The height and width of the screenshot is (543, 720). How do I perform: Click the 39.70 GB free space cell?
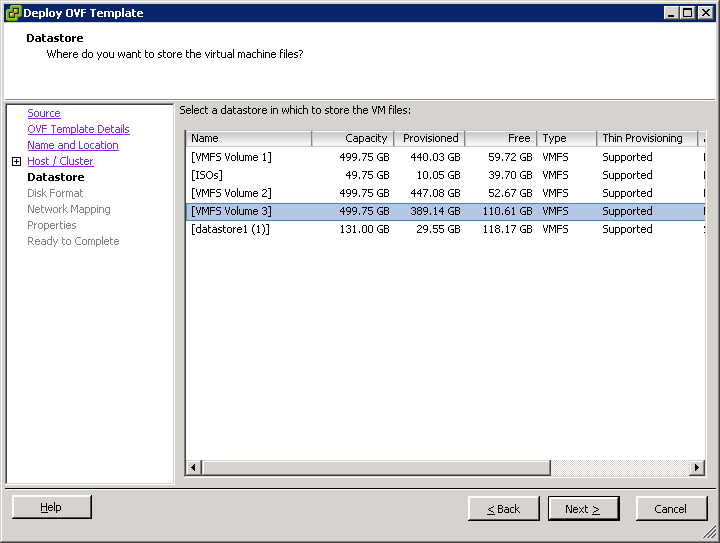click(x=510, y=175)
